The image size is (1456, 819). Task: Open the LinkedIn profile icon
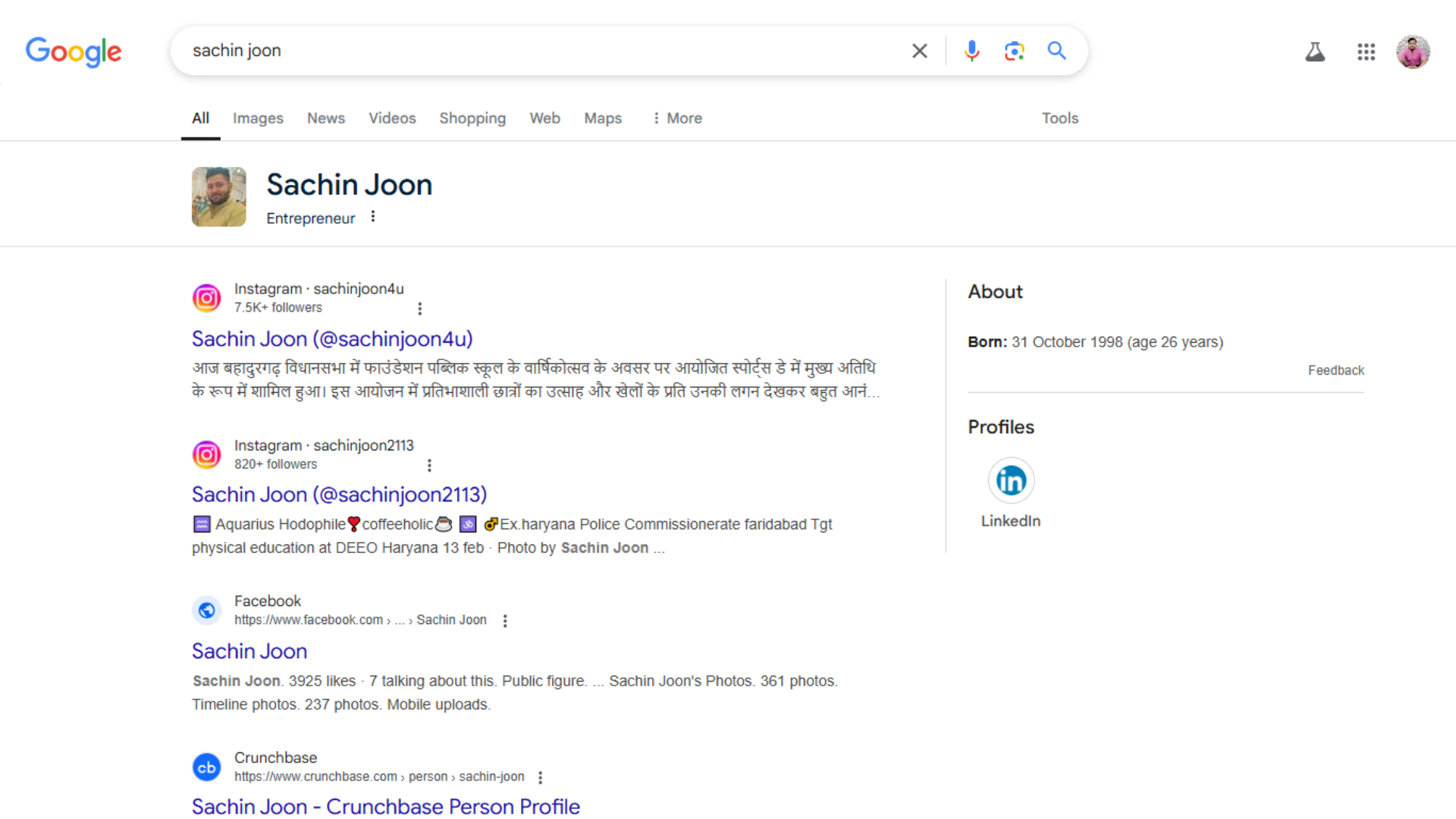pyautogui.click(x=1011, y=481)
